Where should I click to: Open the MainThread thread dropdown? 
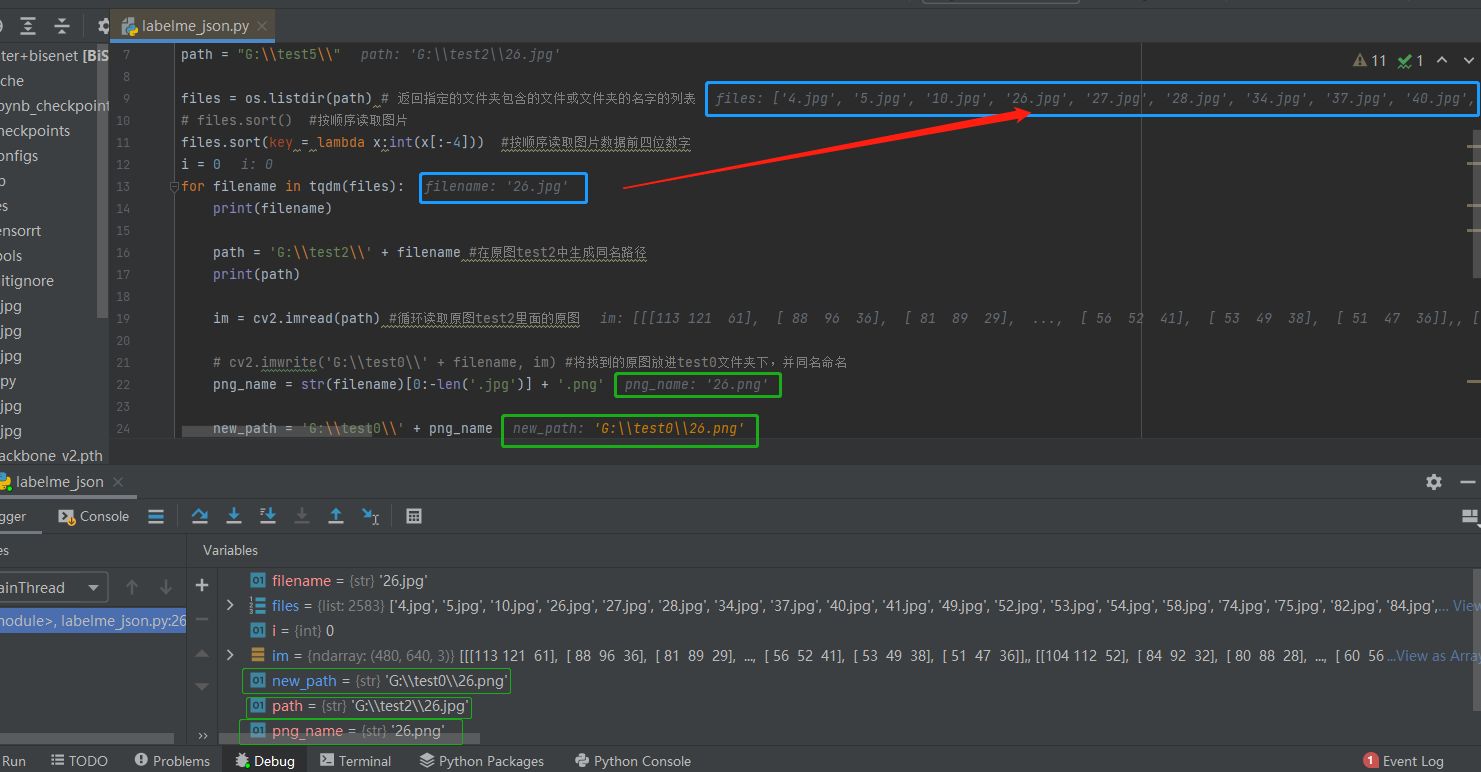52,587
